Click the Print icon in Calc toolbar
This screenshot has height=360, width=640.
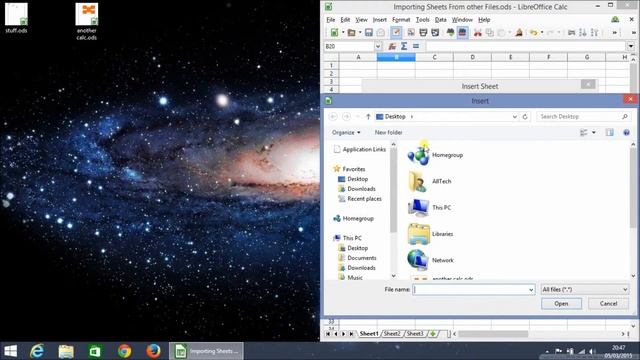pos(423,33)
